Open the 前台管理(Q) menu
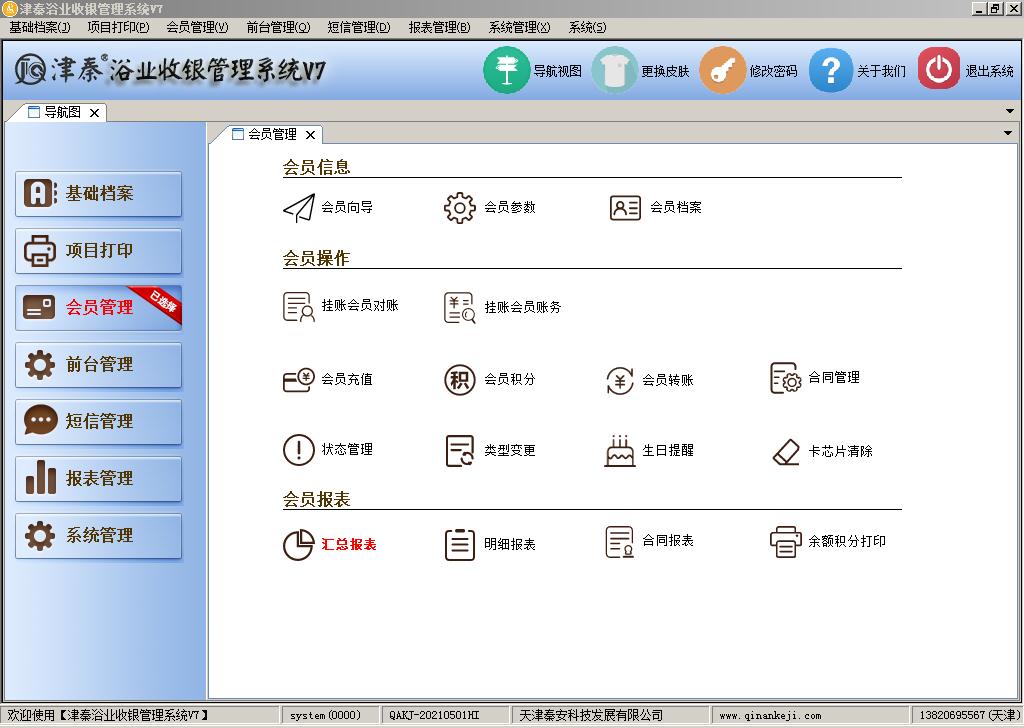Screen dimensions: 1024x728 tap(278, 27)
